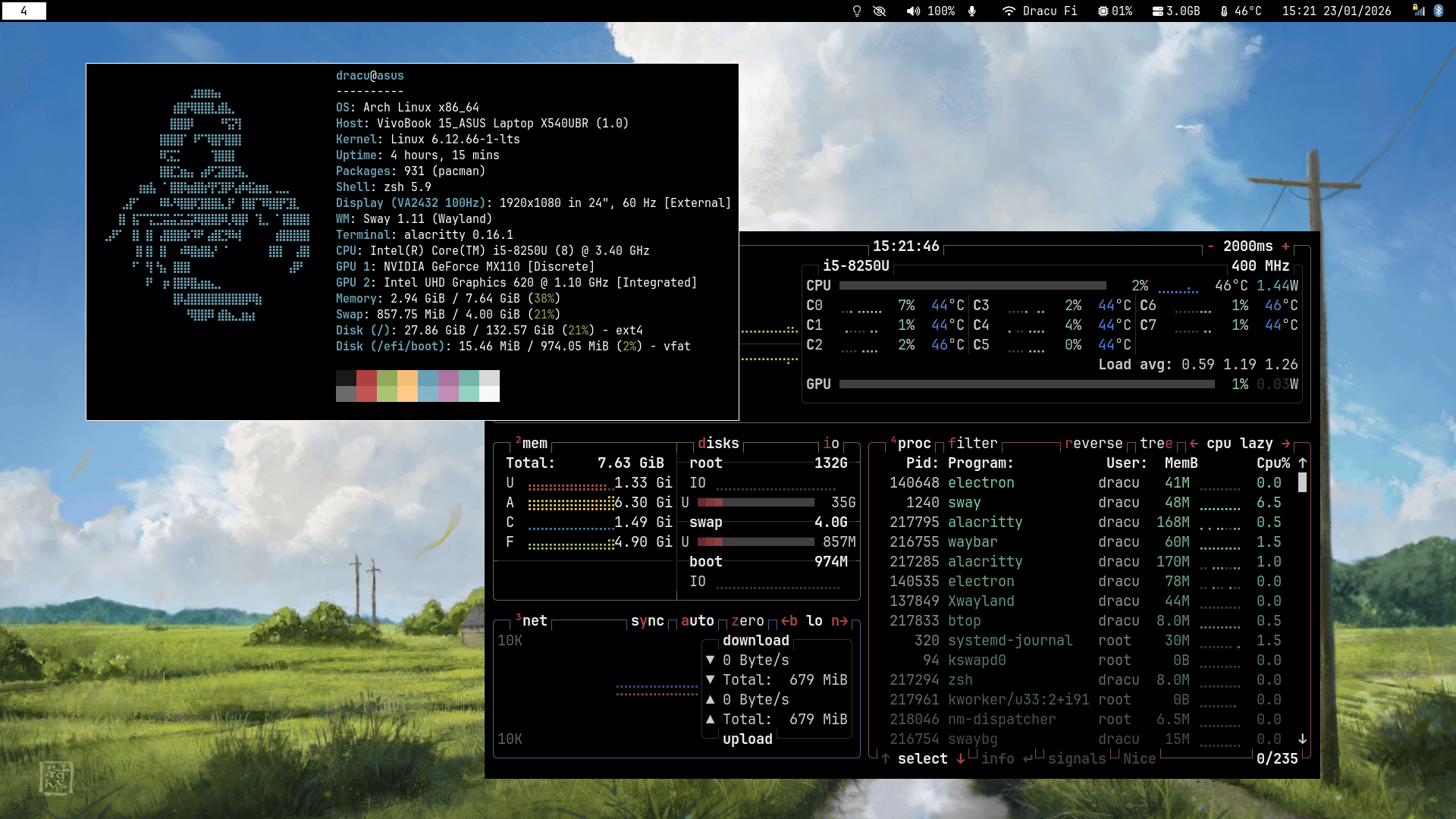The width and height of the screenshot is (1456, 819).
Task: Click the speaker volume icon in waybar
Action: [913, 11]
